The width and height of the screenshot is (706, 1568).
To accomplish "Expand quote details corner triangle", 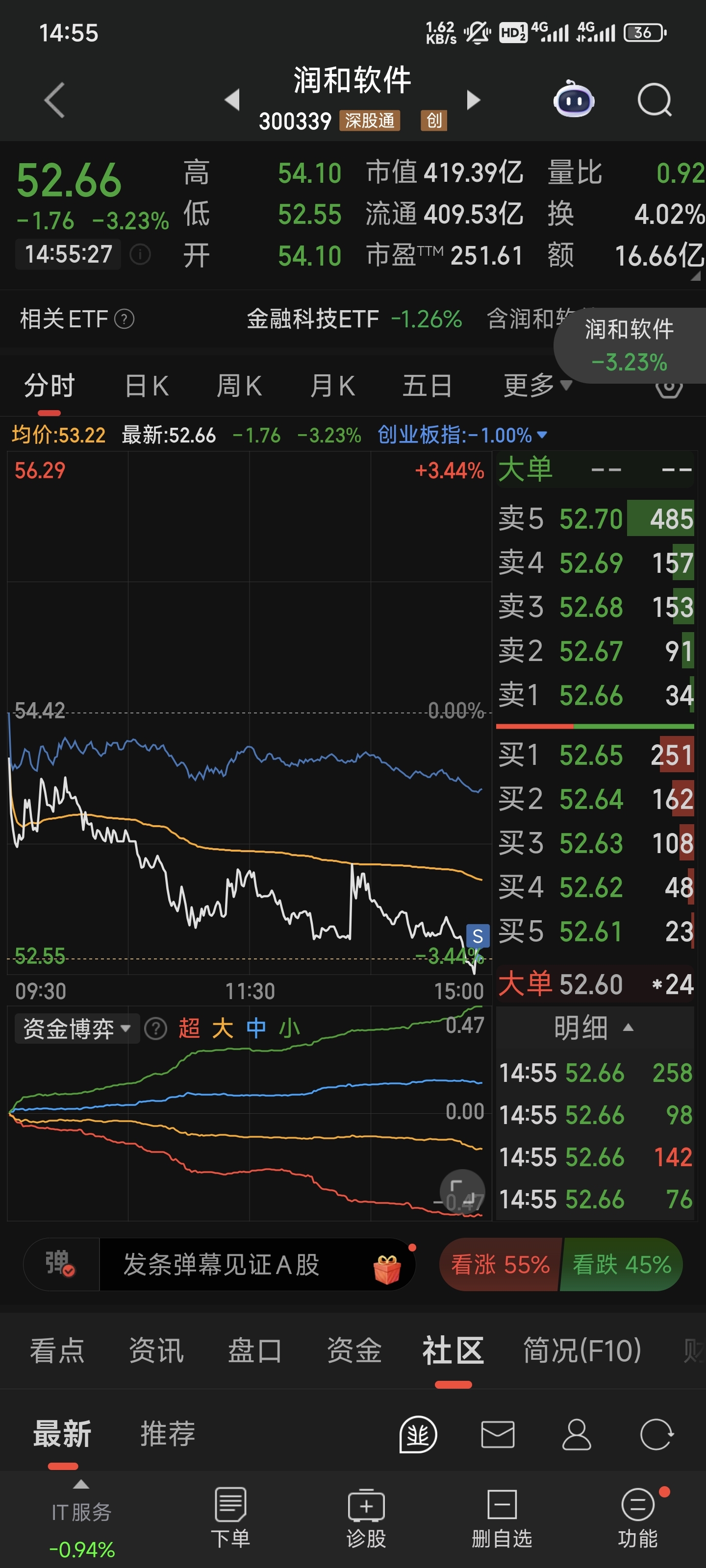I will click(695, 276).
